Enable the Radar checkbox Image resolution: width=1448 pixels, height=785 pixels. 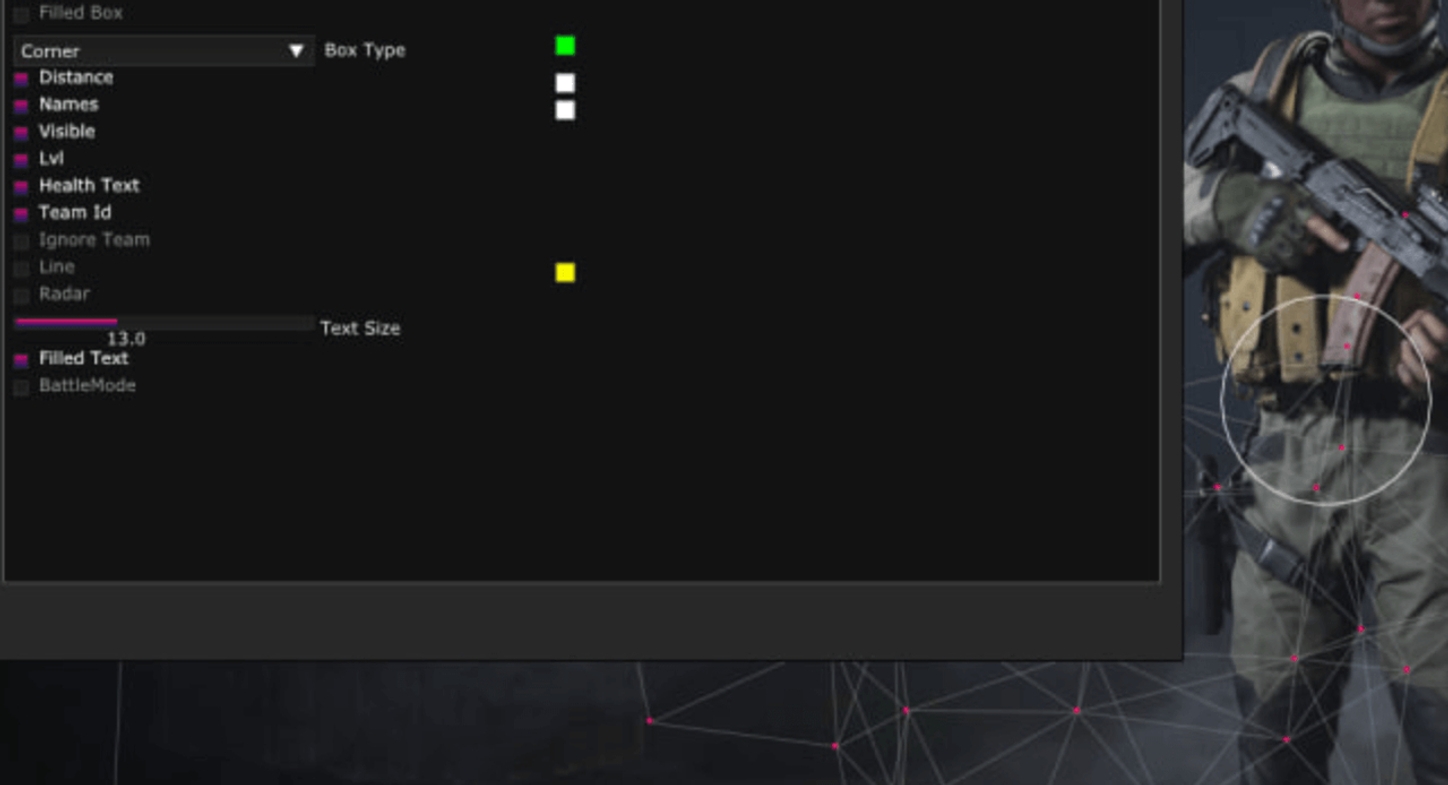pos(21,295)
